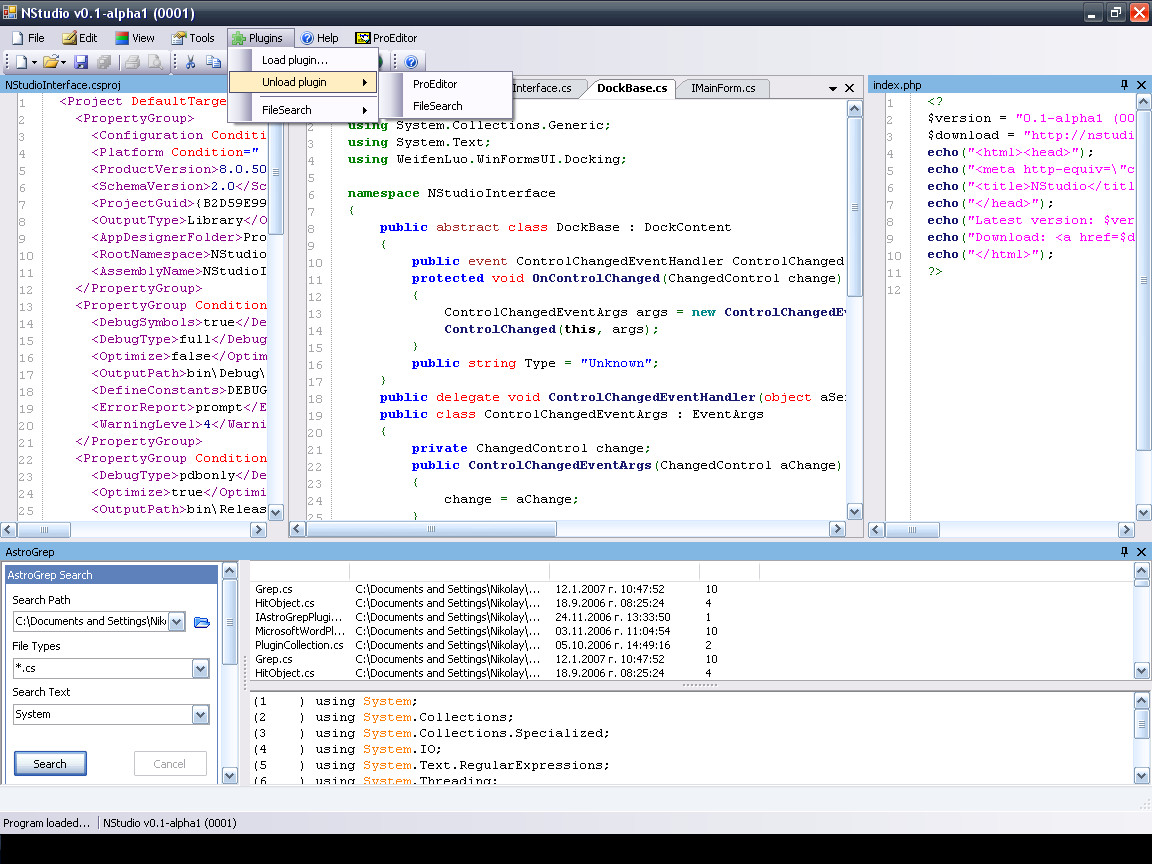Image resolution: width=1152 pixels, height=864 pixels.
Task: Close the index.php panel
Action: coord(1141,85)
